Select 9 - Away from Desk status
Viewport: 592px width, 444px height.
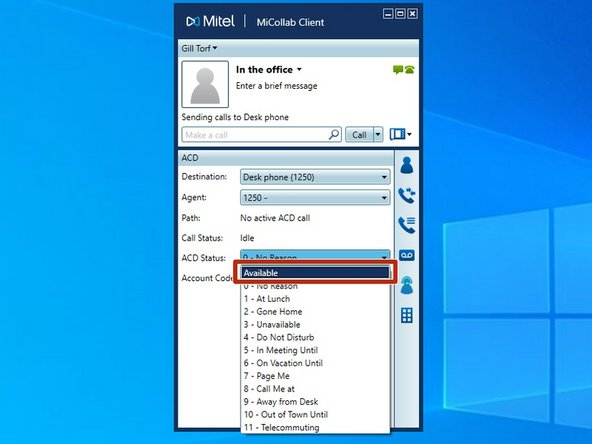315,401
